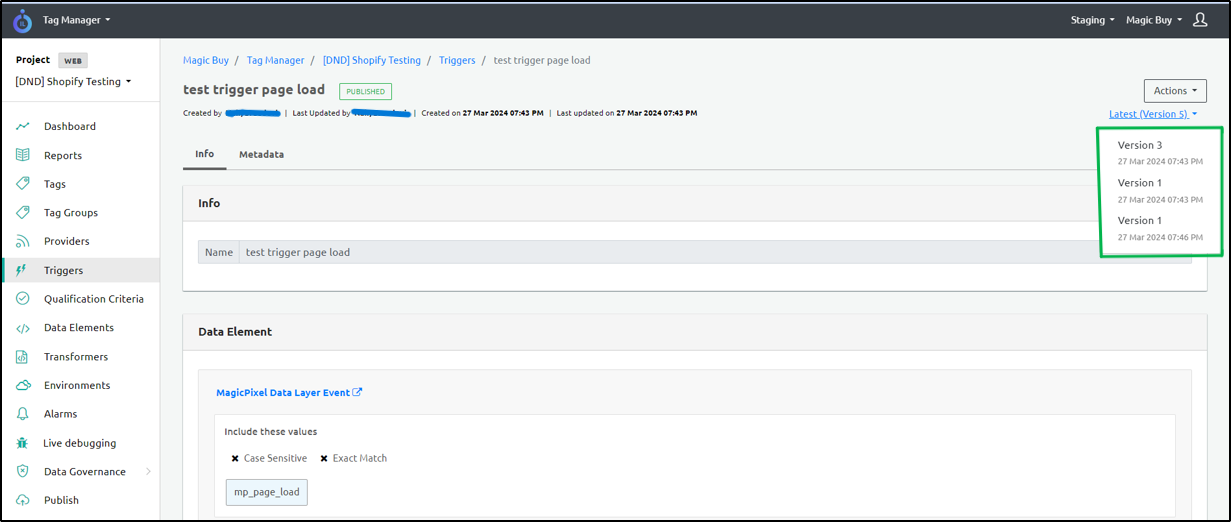Go to Triggers breadcrumb link

(457, 60)
